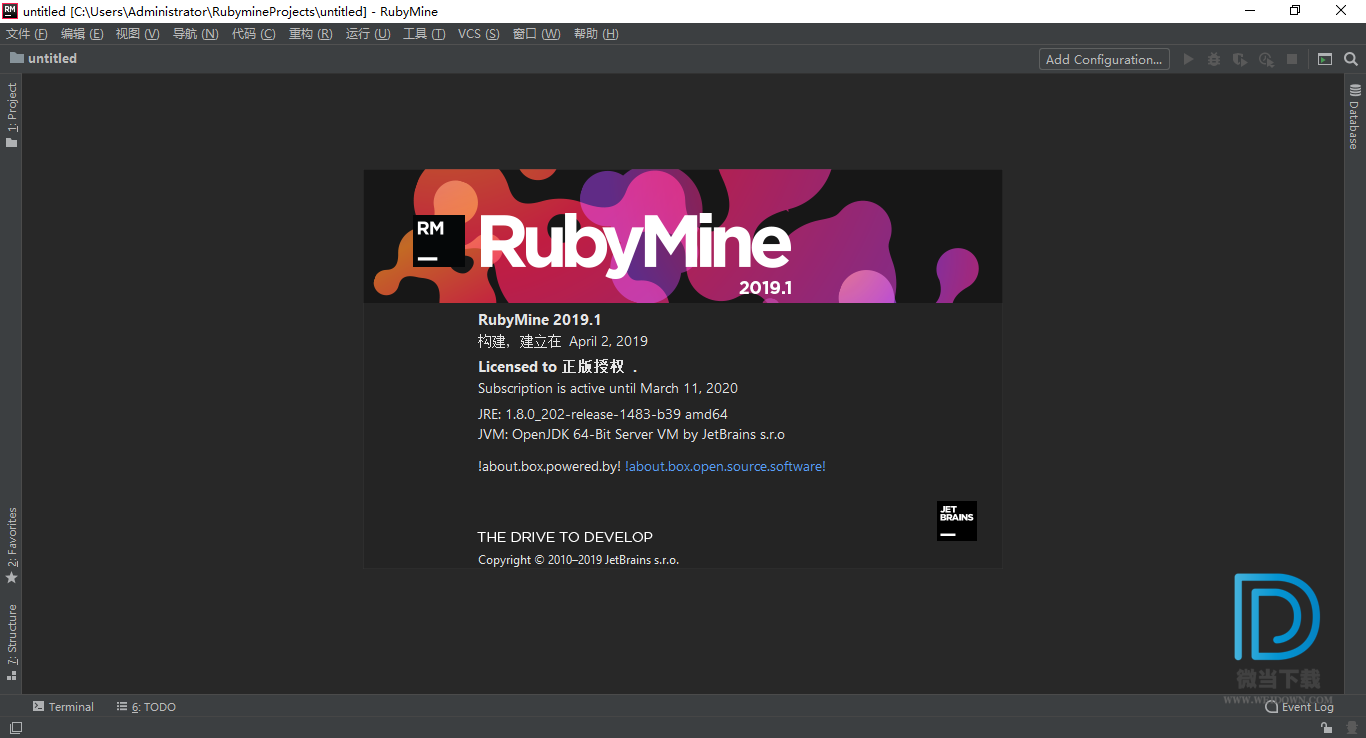The height and width of the screenshot is (738, 1366).
Task: Open the Event Log panel
Action: click(x=1299, y=707)
